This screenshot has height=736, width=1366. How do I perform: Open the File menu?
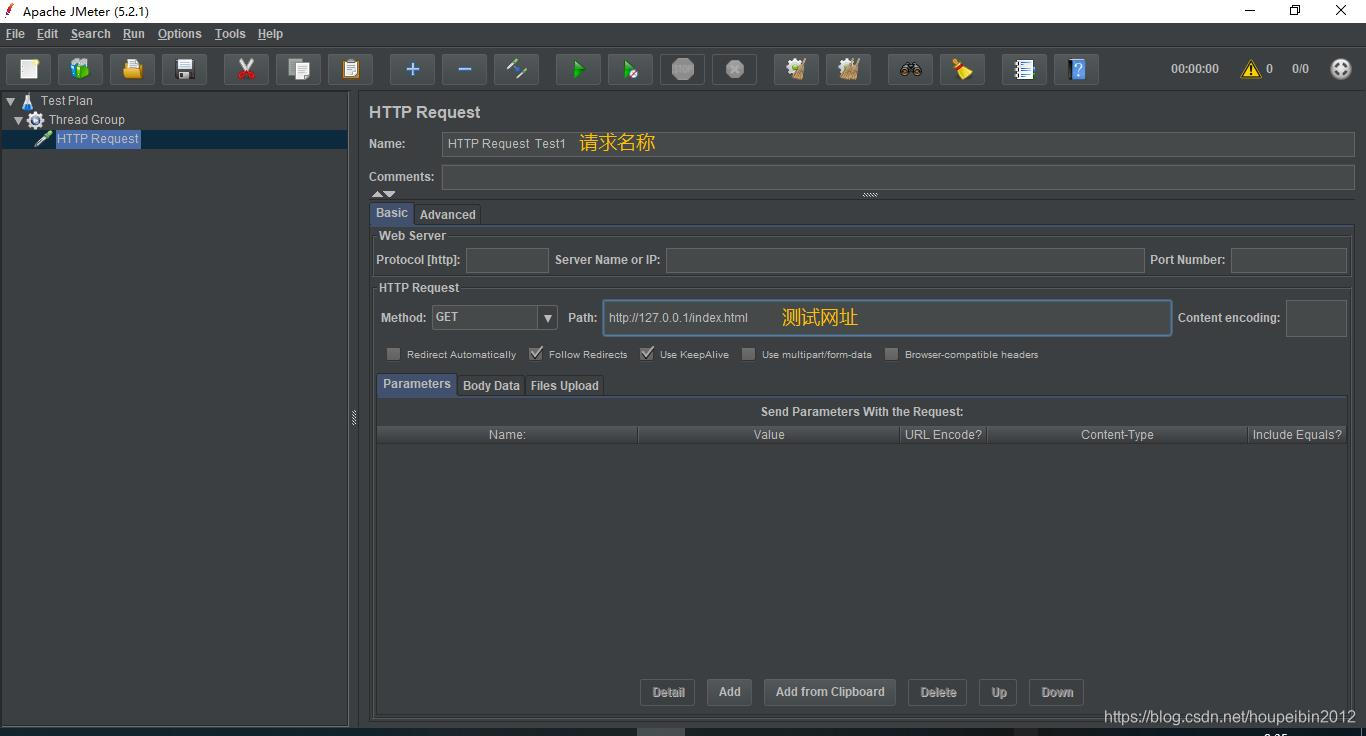(15, 34)
